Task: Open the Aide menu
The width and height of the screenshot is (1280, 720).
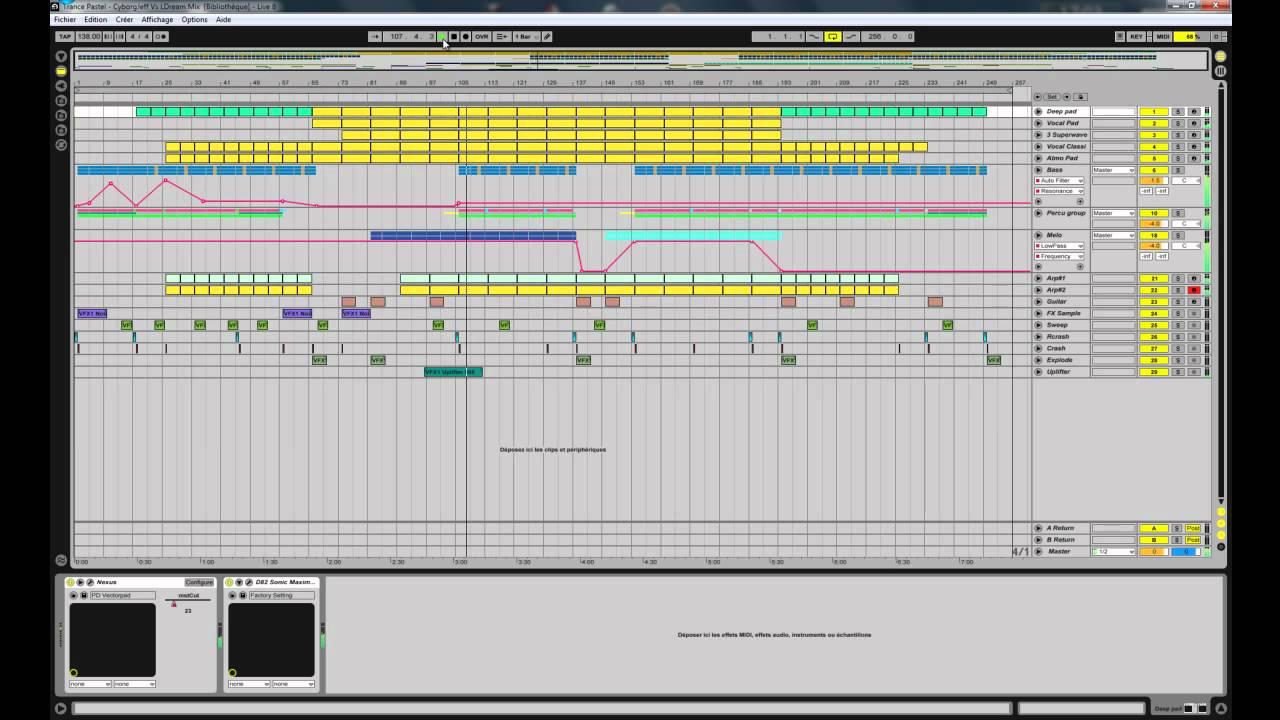Action: point(223,20)
